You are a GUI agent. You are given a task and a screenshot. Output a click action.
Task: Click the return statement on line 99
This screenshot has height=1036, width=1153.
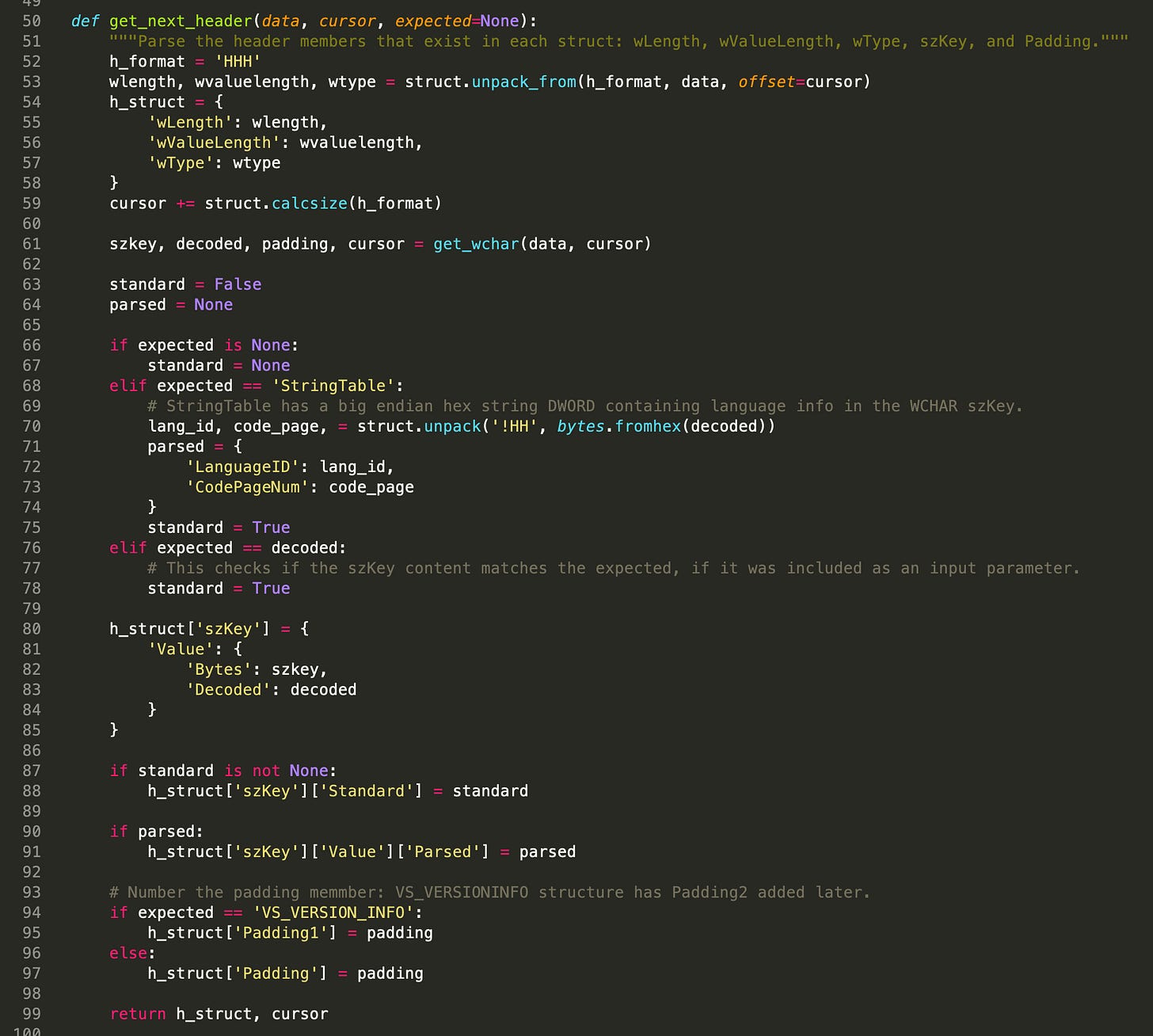point(219,1014)
